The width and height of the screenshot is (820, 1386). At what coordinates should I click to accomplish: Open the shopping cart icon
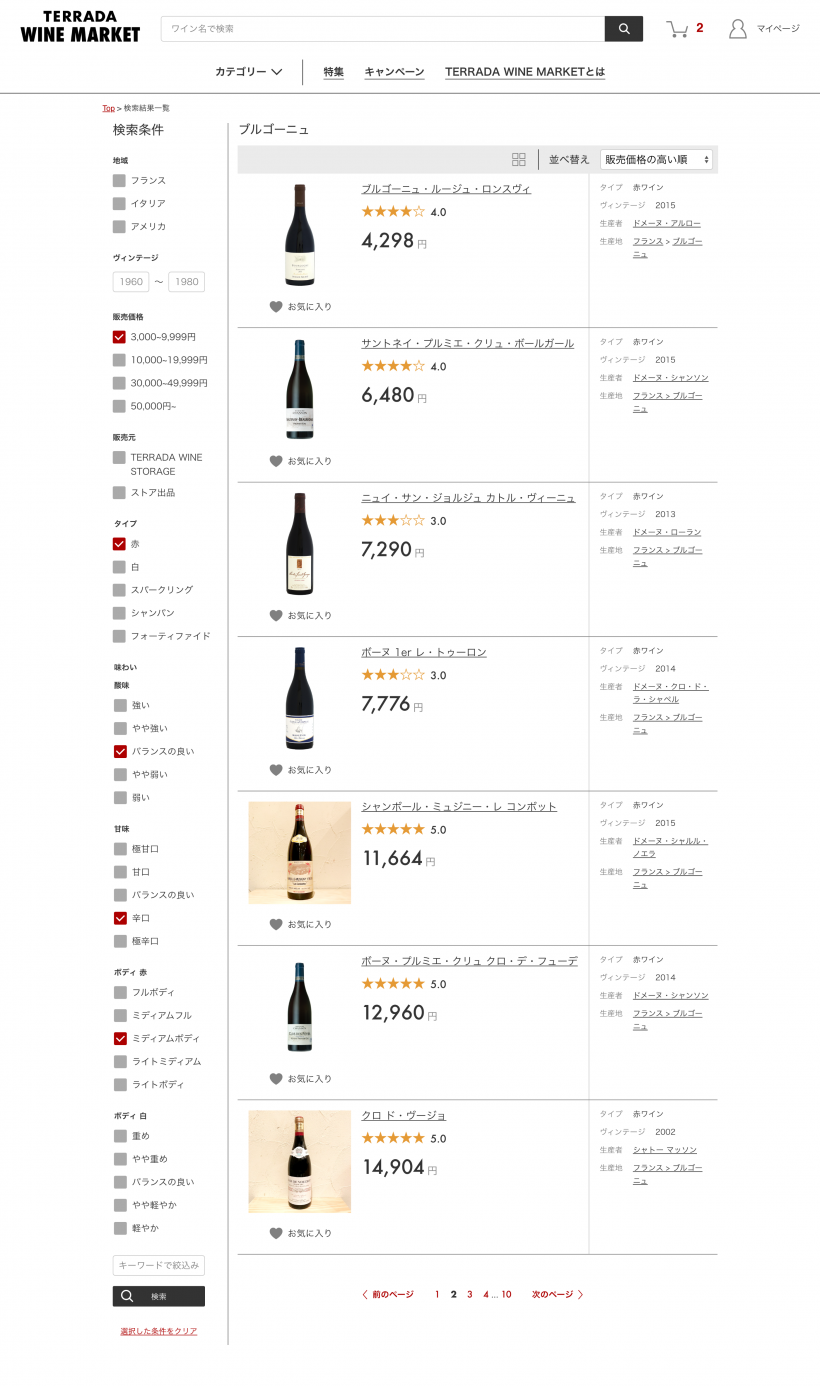(678, 29)
